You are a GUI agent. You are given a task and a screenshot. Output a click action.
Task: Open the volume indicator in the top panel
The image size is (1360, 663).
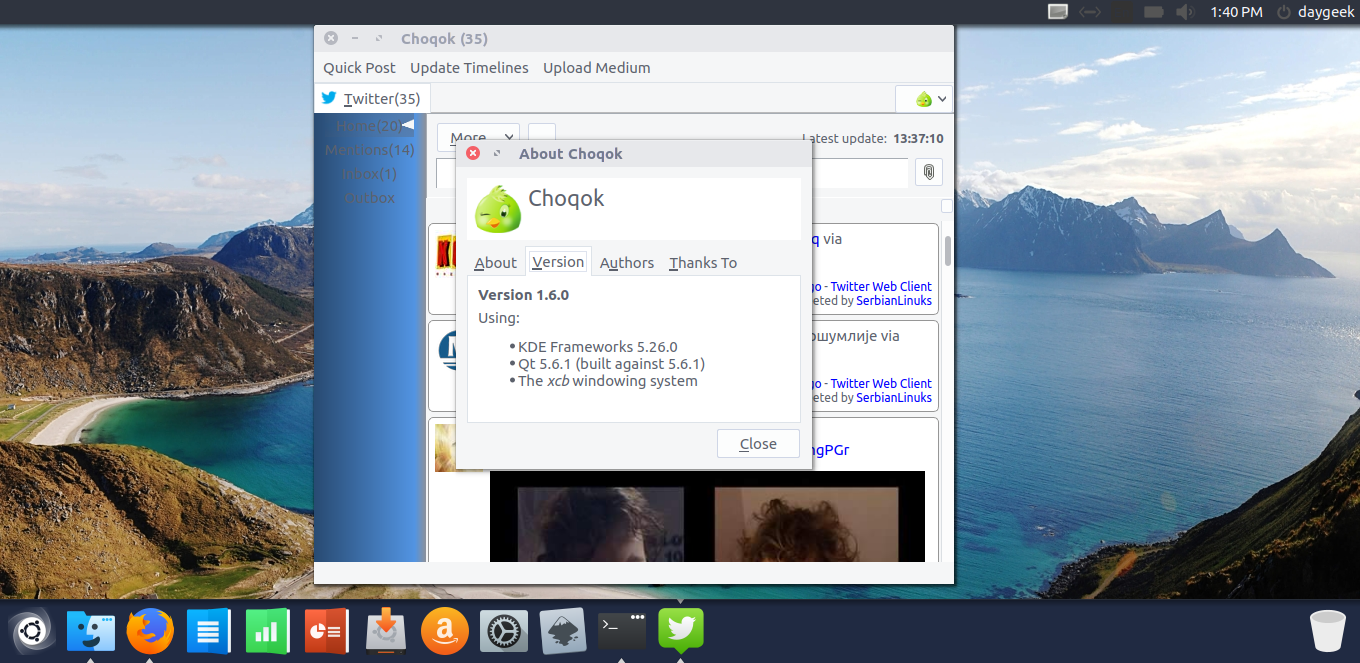pos(1185,12)
